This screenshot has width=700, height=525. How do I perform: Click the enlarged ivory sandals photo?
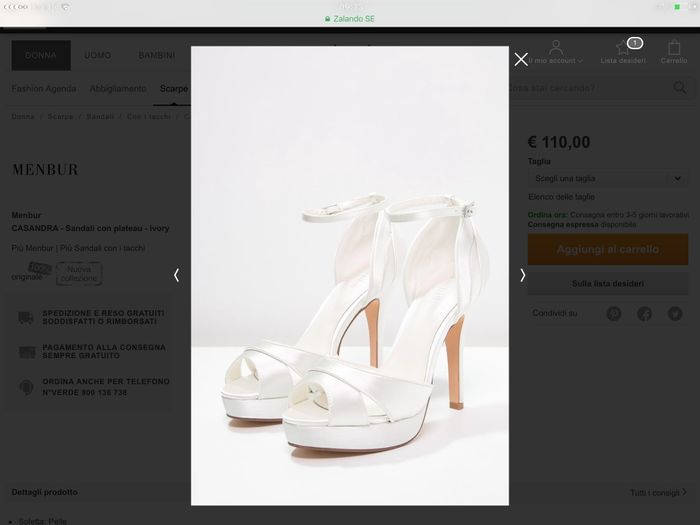point(350,275)
